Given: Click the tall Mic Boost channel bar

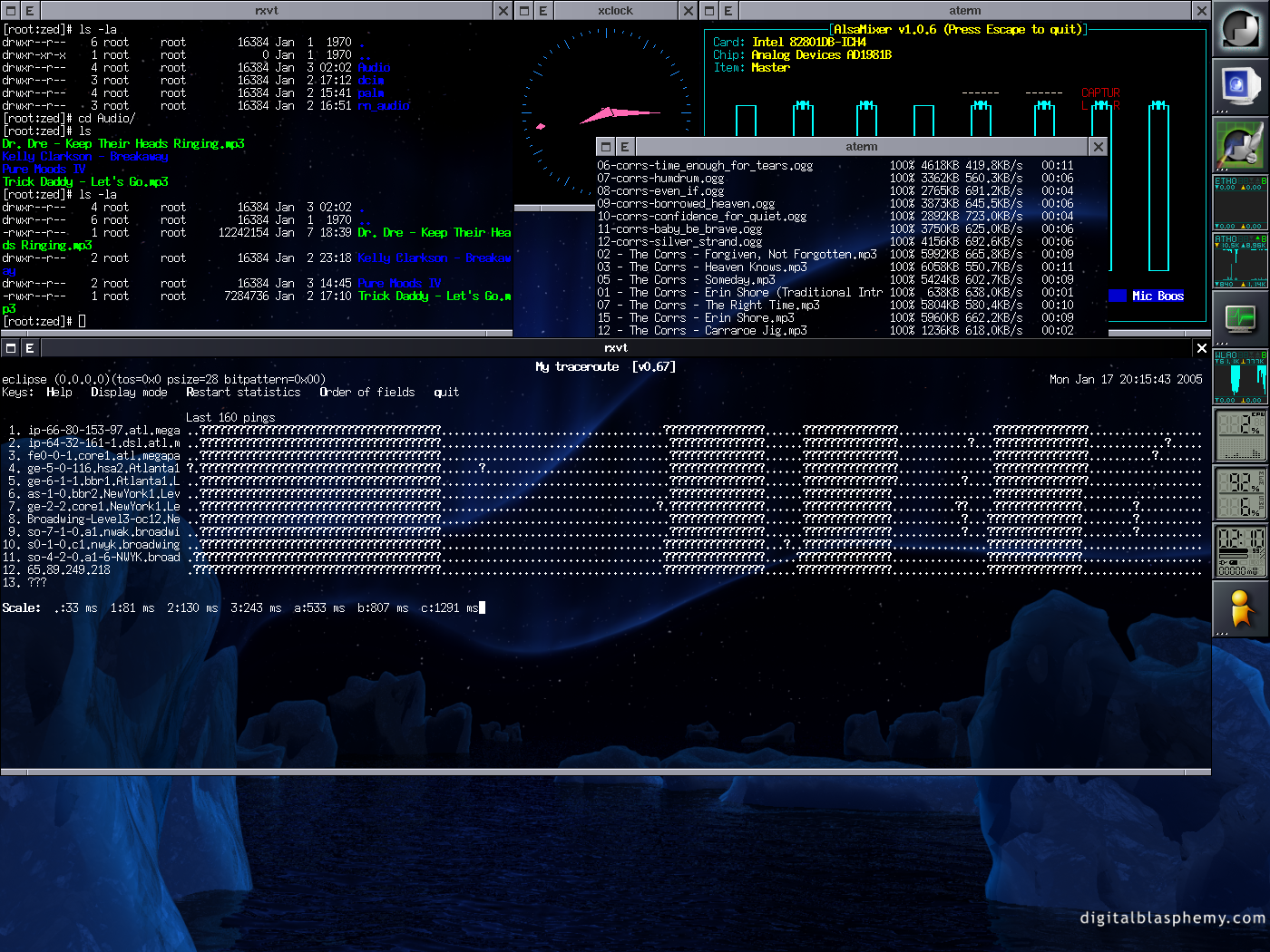Looking at the screenshot, I should click(1158, 186).
